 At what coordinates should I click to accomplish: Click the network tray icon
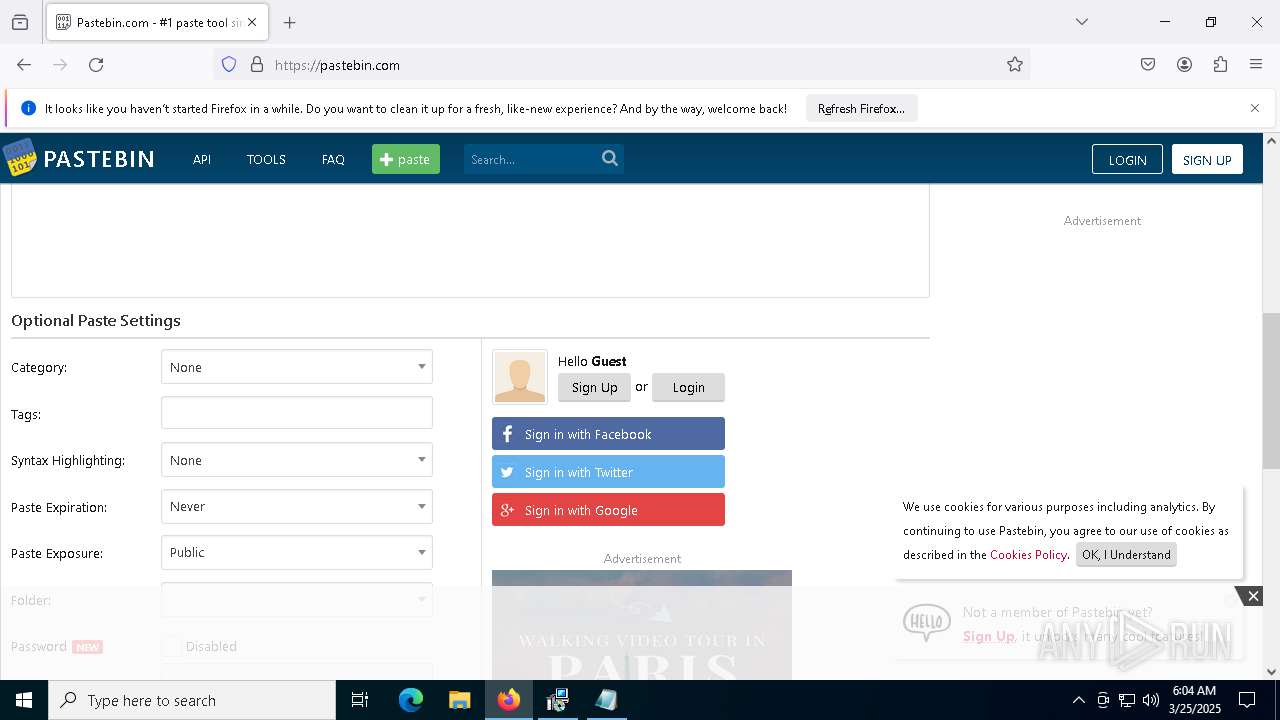click(x=1127, y=700)
